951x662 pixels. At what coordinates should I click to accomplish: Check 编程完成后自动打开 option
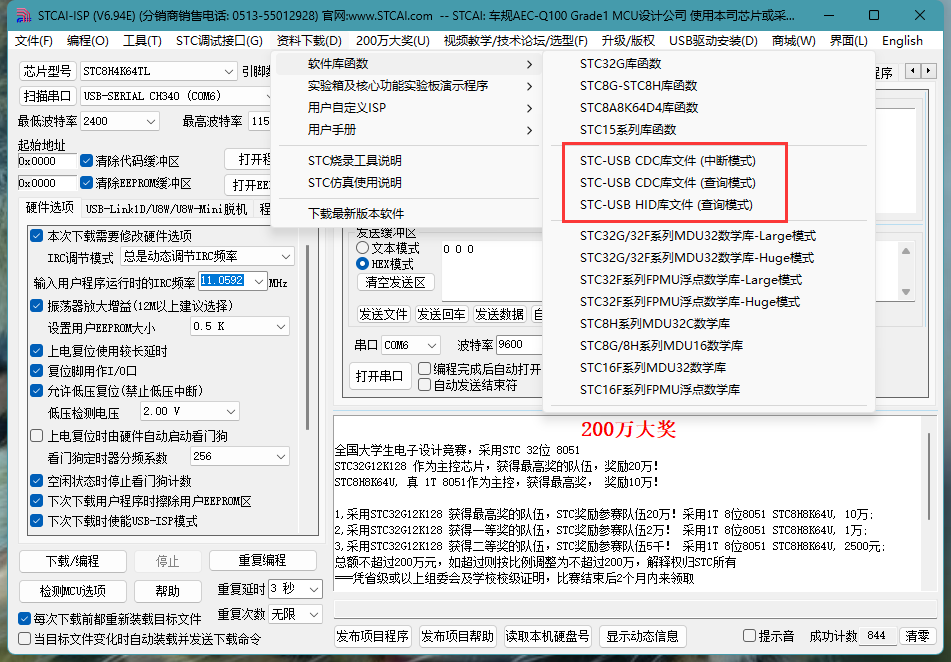pyautogui.click(x=425, y=369)
